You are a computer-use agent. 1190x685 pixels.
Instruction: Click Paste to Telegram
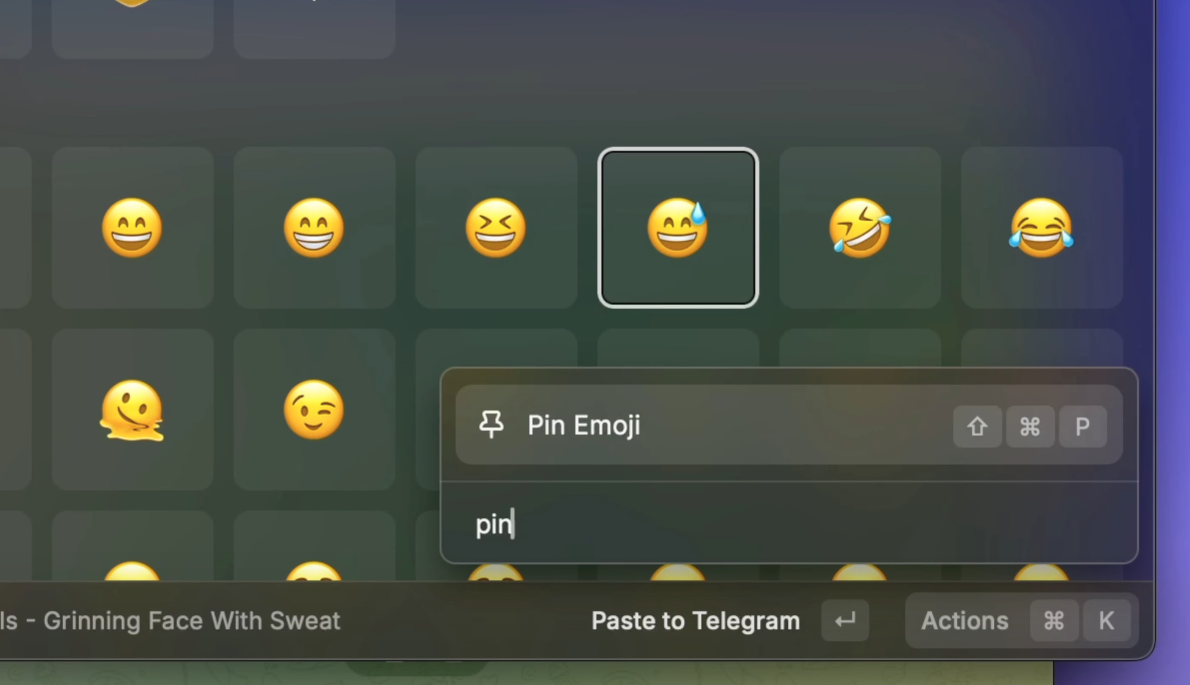pos(695,621)
